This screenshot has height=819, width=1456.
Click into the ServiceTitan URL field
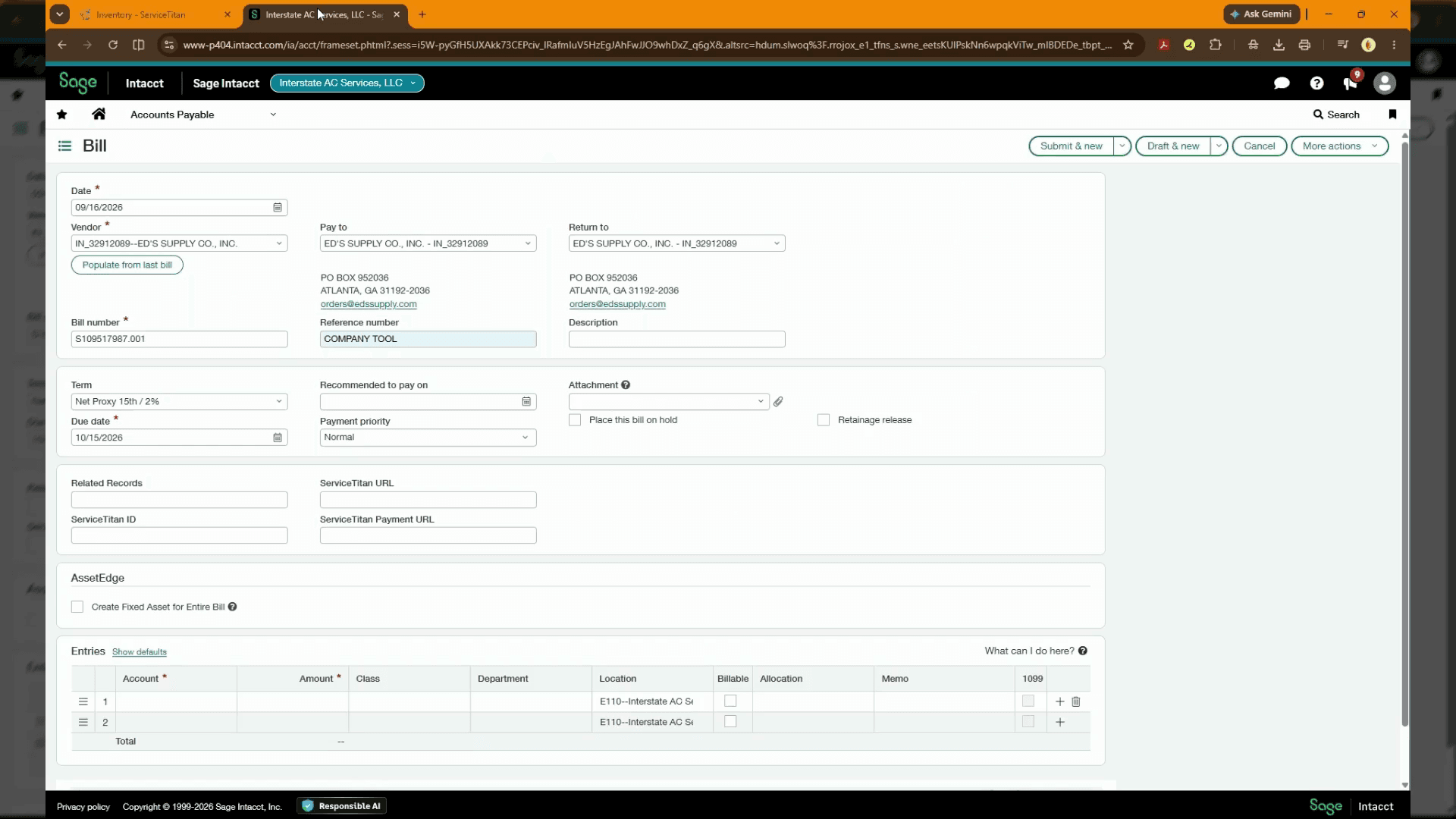tap(428, 500)
